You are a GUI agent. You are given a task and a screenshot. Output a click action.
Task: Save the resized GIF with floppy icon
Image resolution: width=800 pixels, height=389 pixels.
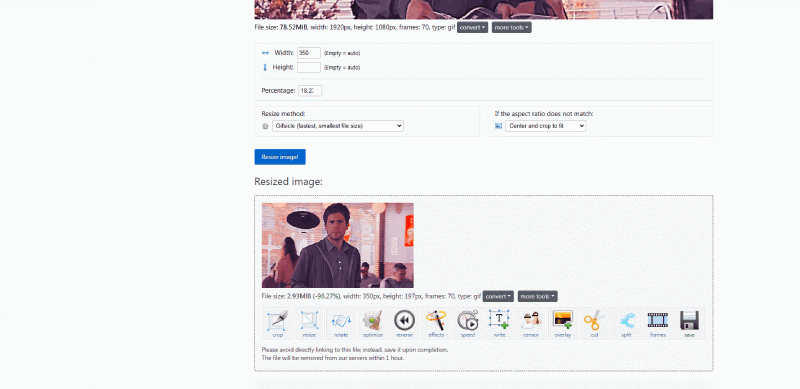click(x=689, y=324)
